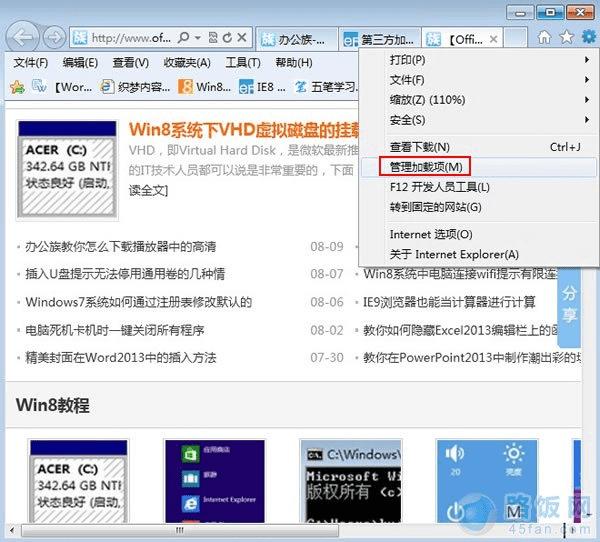
Task: Open 插入U盘提示无法停用通用卷的几种情 article
Action: (x=125, y=274)
